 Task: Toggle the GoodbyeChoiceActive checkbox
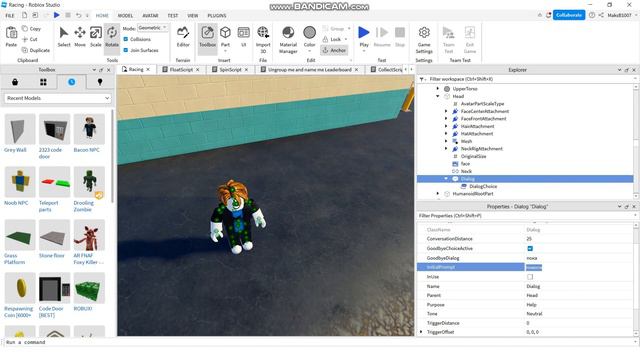[x=530, y=249]
